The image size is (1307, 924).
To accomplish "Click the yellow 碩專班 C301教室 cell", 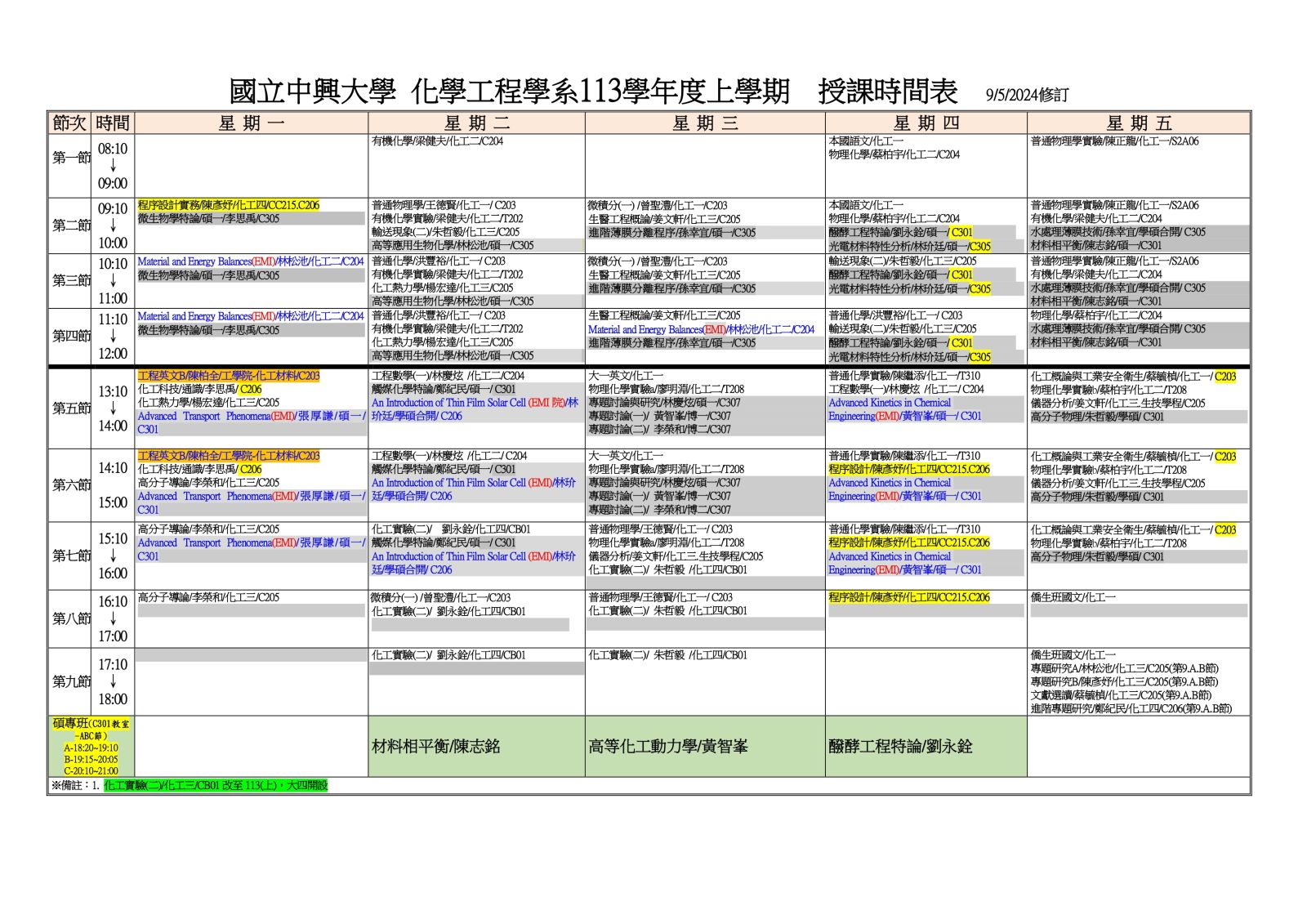I will point(91,747).
